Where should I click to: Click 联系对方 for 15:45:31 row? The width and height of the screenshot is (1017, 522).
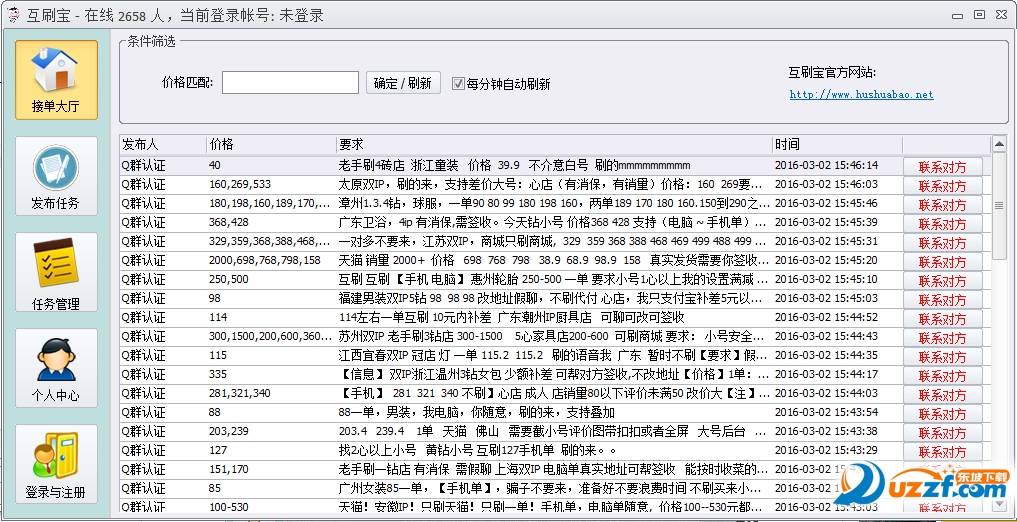click(x=942, y=243)
